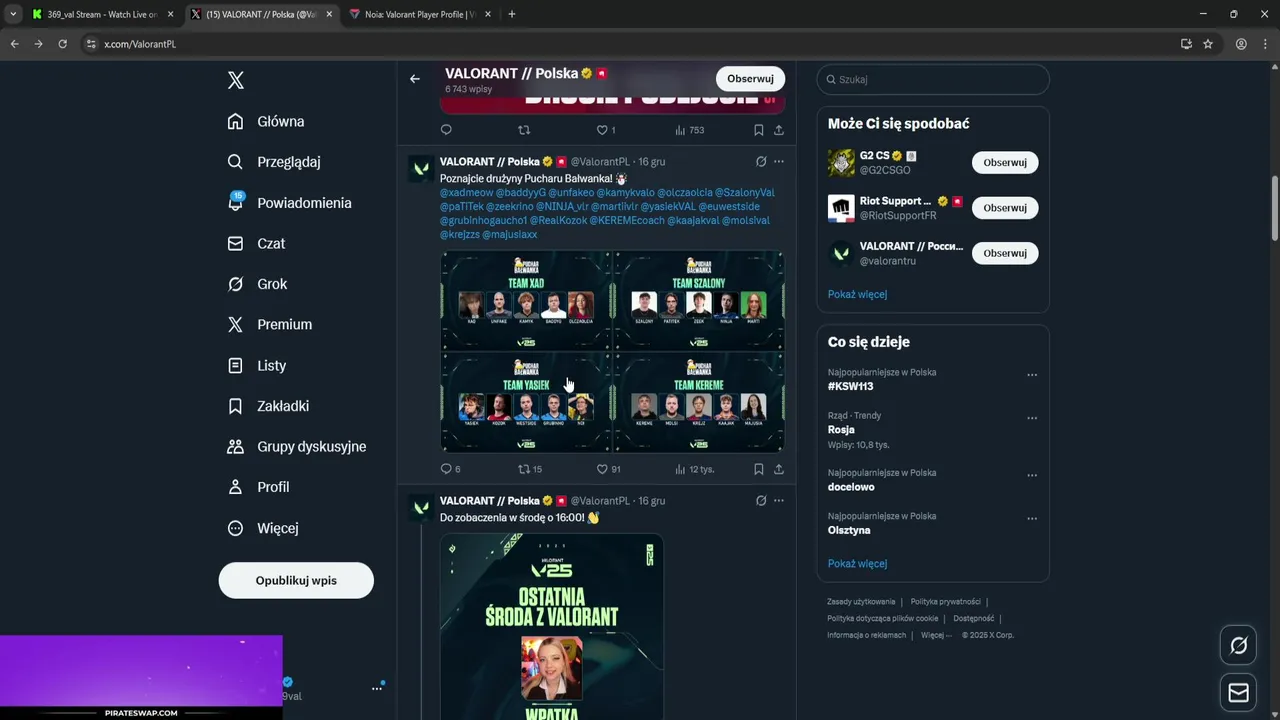
Task: Open the Olsztyna trend
Action: click(849, 530)
